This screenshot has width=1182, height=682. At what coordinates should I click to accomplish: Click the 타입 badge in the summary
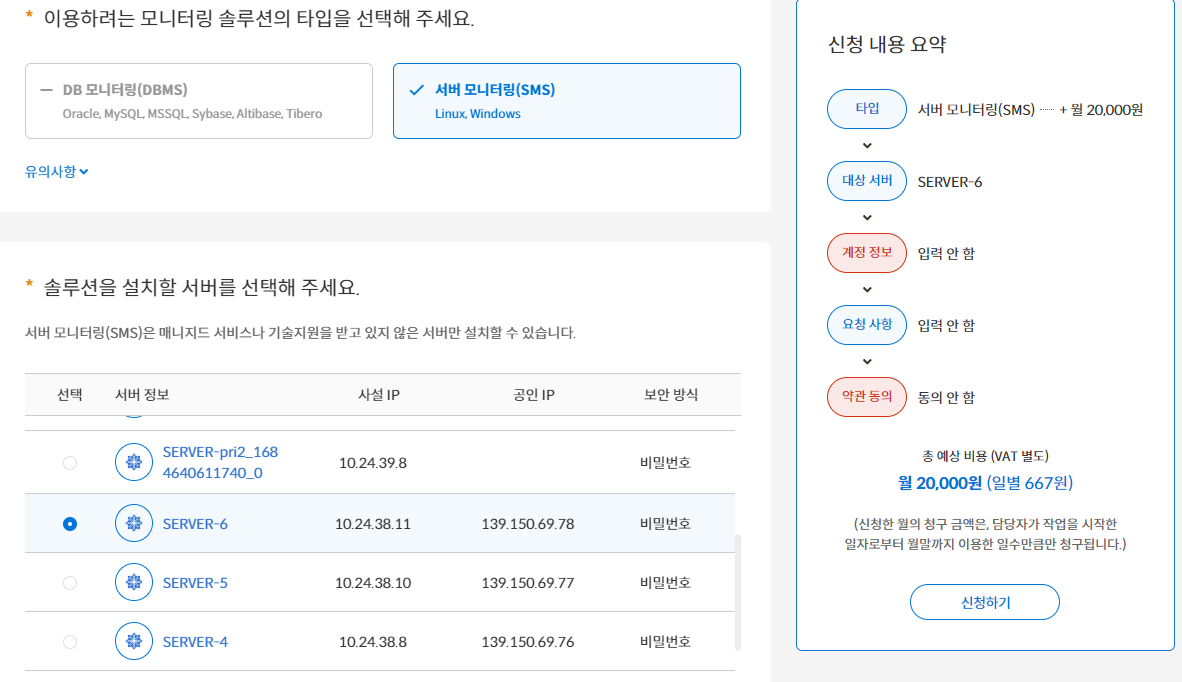tap(866, 108)
